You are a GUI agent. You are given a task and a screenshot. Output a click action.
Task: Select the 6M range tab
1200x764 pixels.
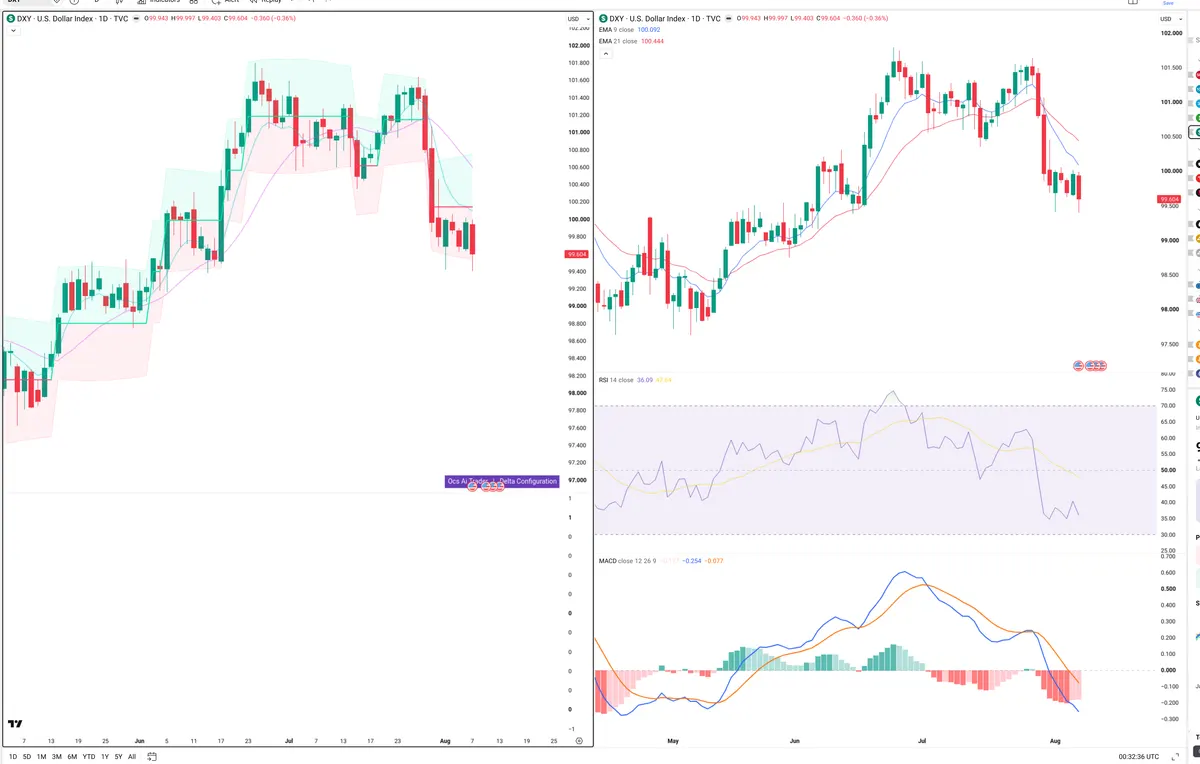72,757
